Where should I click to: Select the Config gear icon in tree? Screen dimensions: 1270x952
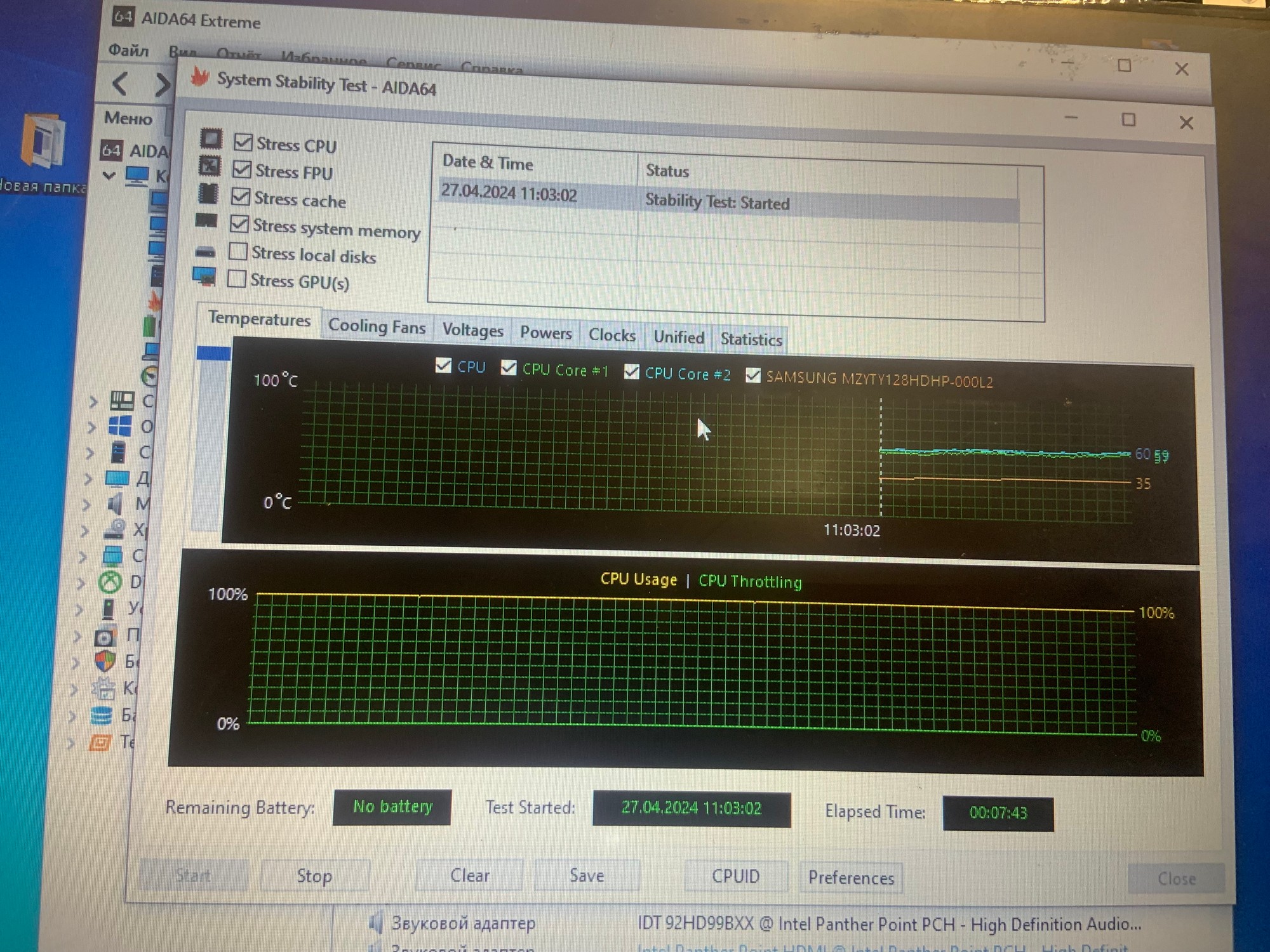(103, 688)
